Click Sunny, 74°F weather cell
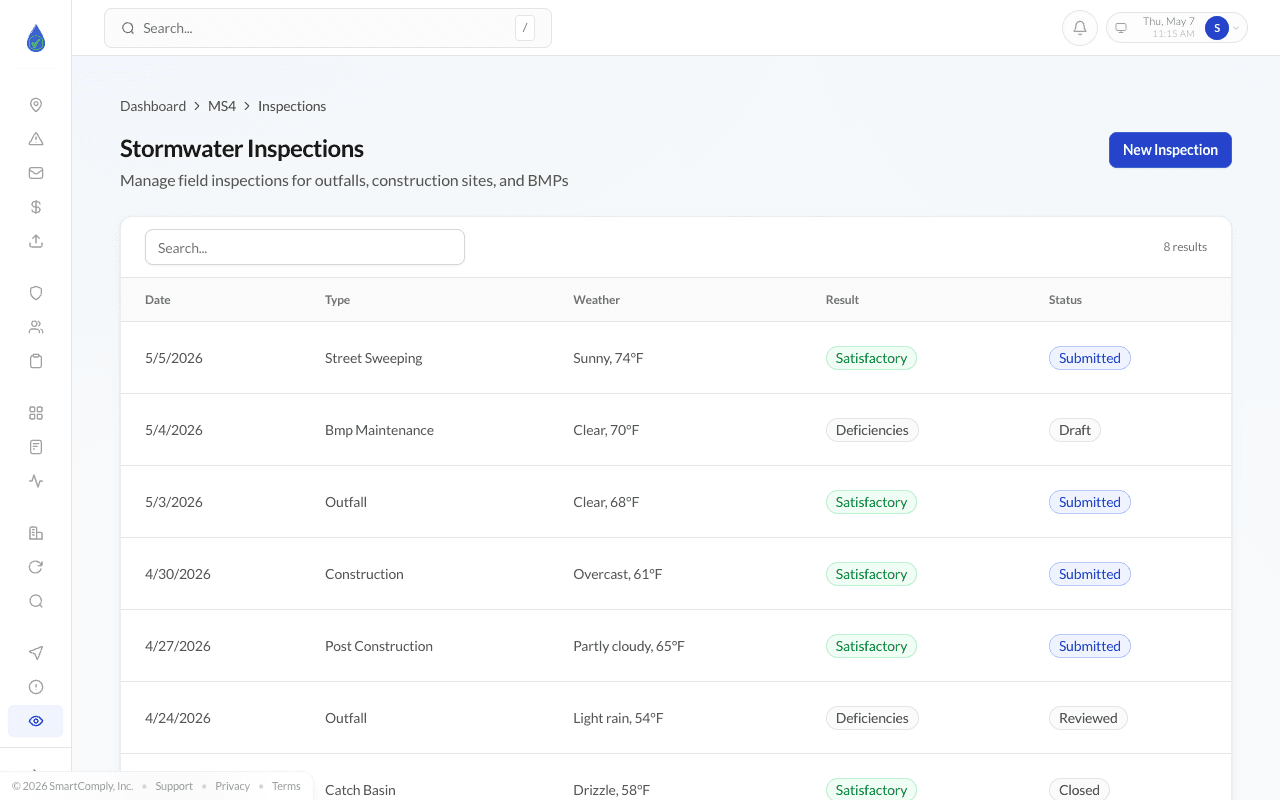 (x=608, y=358)
